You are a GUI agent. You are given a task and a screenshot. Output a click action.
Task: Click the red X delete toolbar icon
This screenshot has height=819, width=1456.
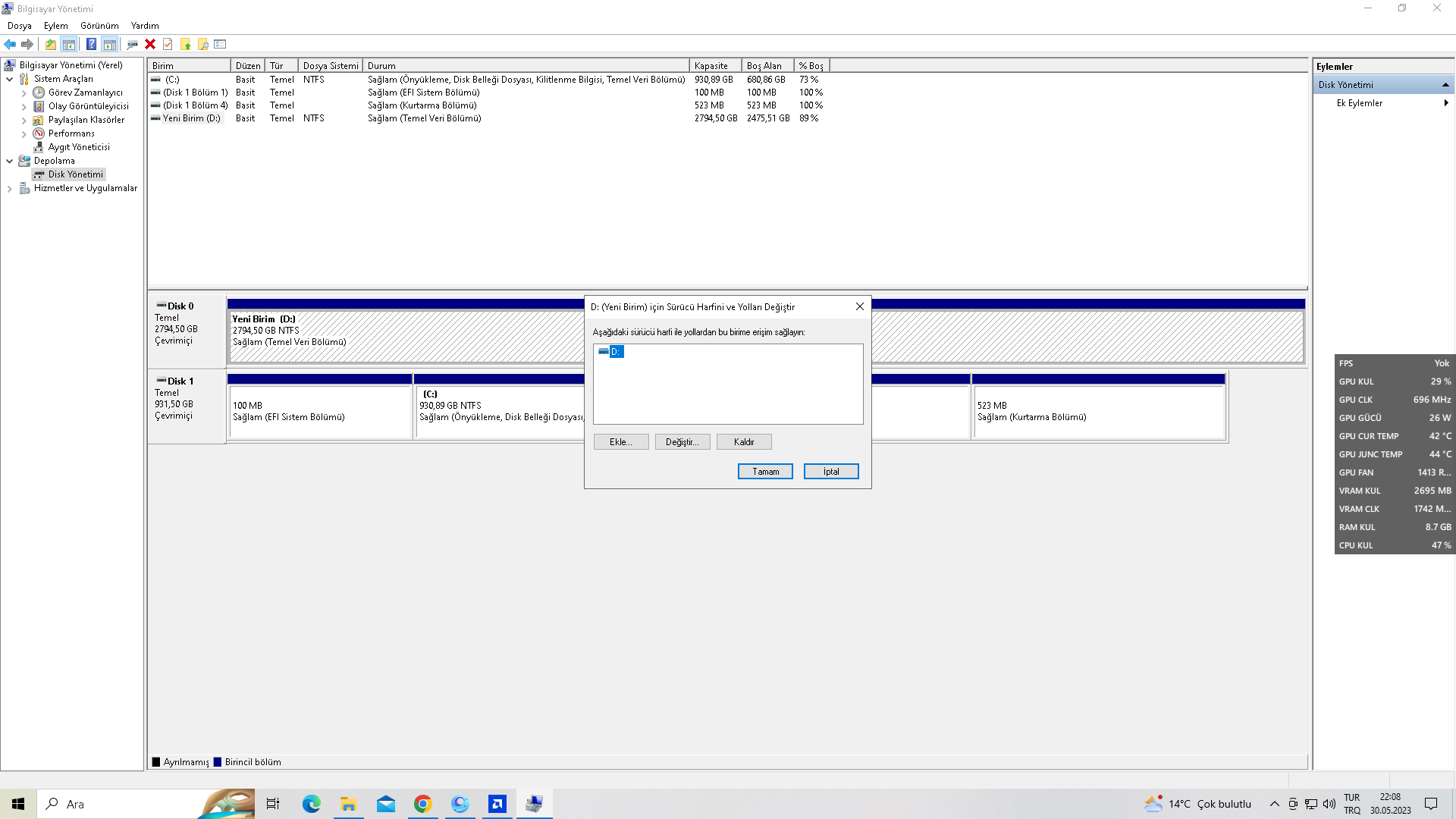(150, 44)
